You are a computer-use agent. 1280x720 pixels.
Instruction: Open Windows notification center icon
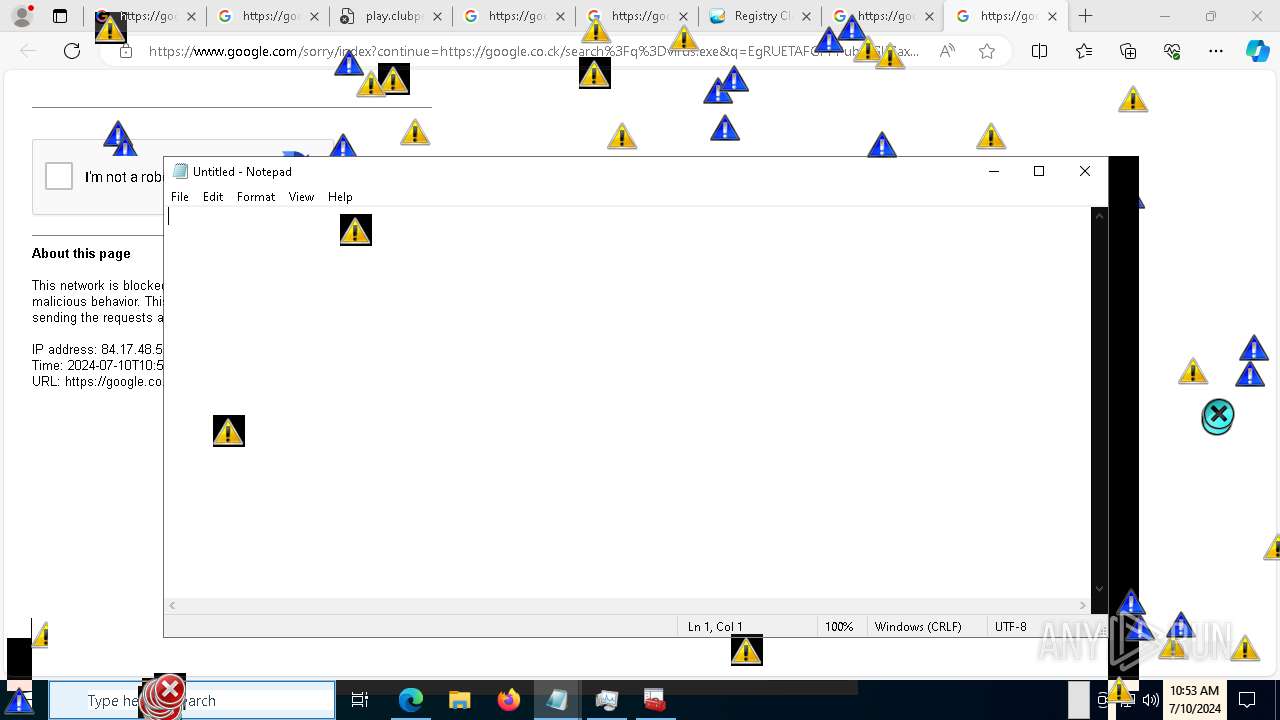pyautogui.click(x=1247, y=700)
